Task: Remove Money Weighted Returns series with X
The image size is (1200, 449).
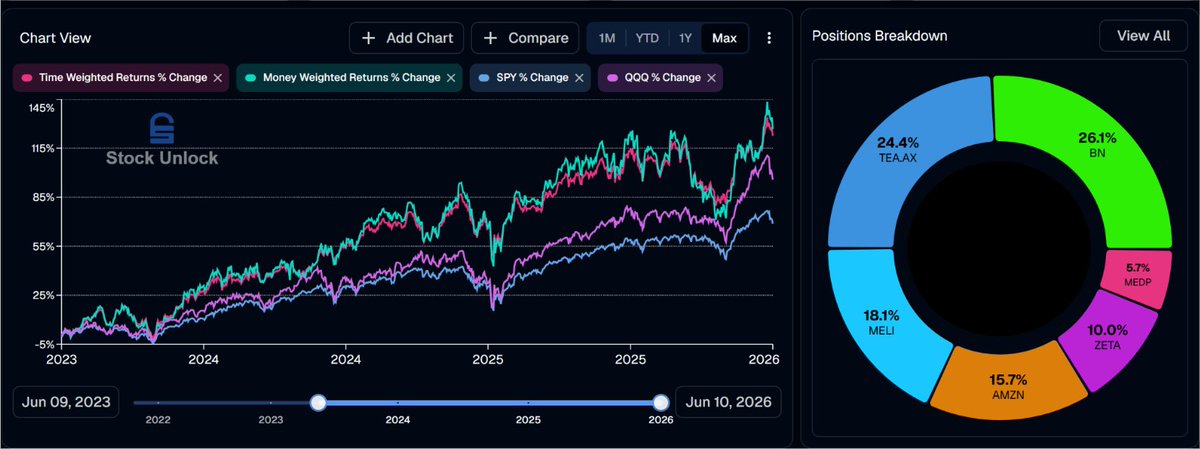Action: coord(451,77)
